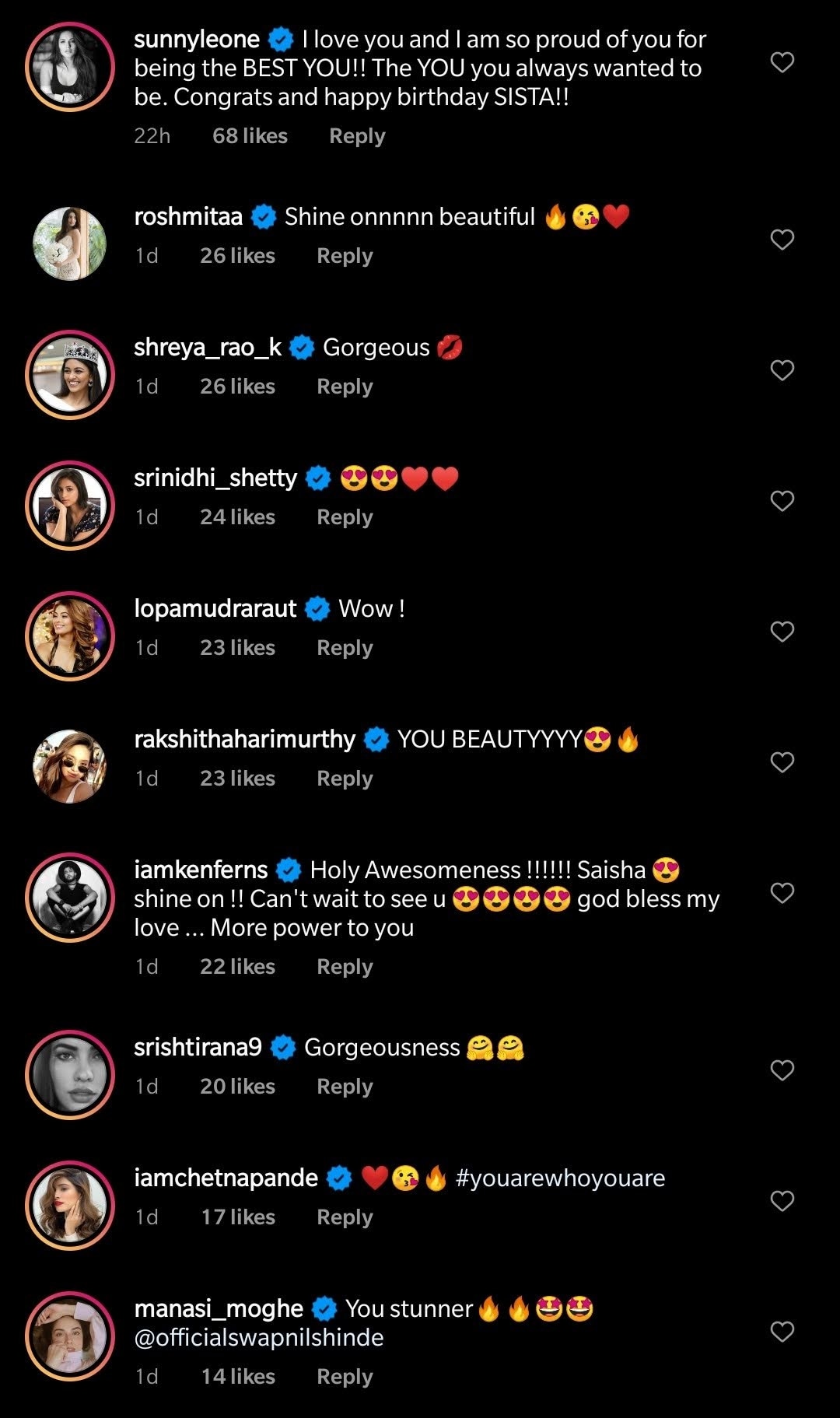Tap heart on roshmitaa's comment
The height and width of the screenshot is (1418, 840).
tap(782, 240)
